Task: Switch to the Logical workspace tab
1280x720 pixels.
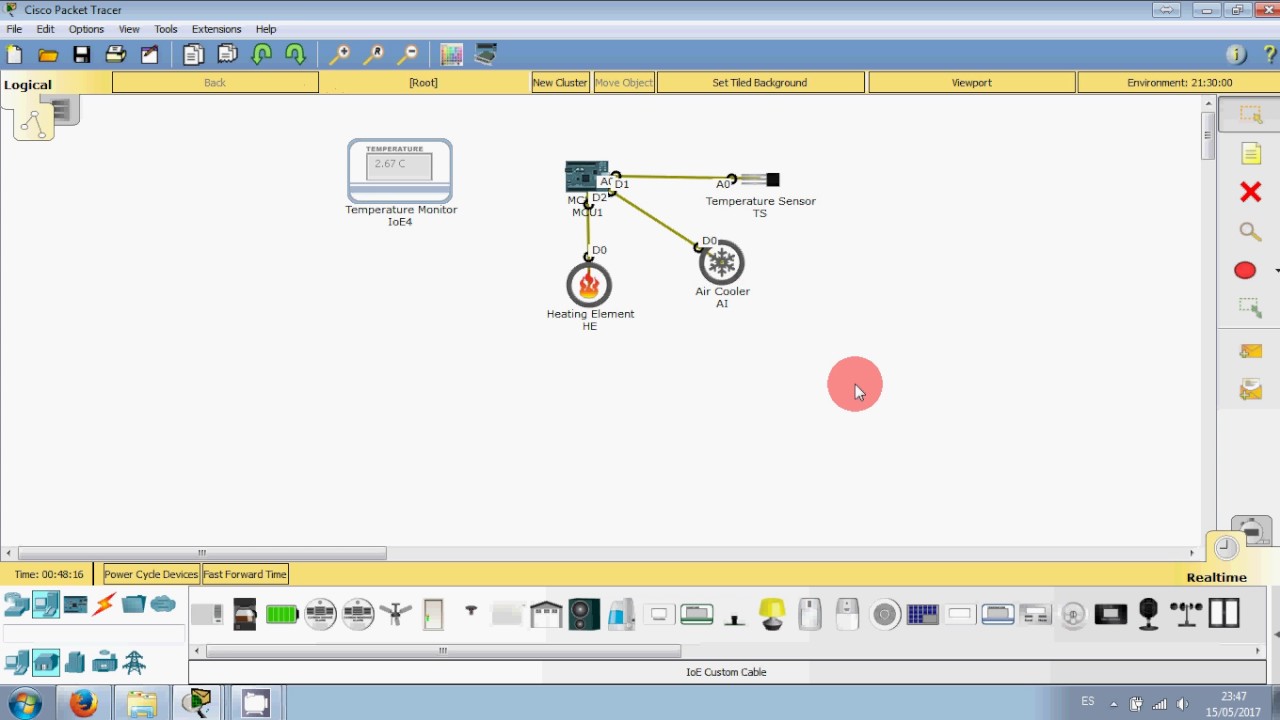Action: tap(28, 85)
